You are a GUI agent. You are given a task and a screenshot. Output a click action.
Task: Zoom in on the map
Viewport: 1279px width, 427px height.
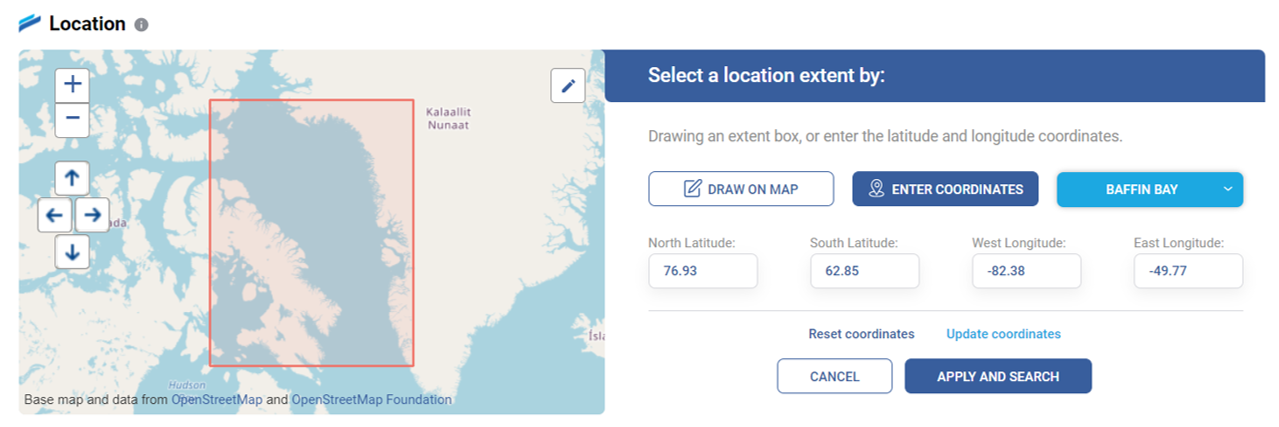(72, 85)
